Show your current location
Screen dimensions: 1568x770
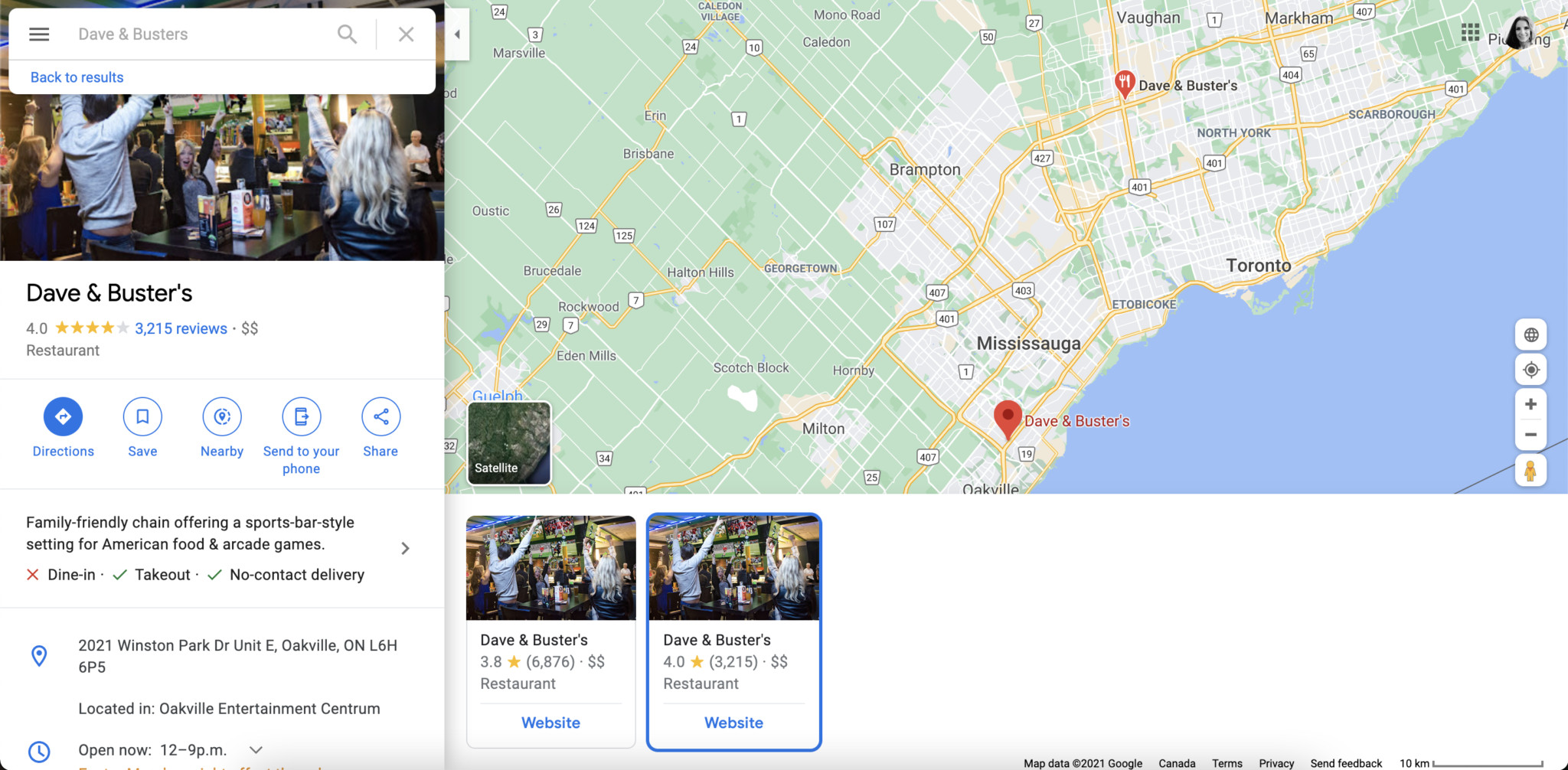point(1530,370)
